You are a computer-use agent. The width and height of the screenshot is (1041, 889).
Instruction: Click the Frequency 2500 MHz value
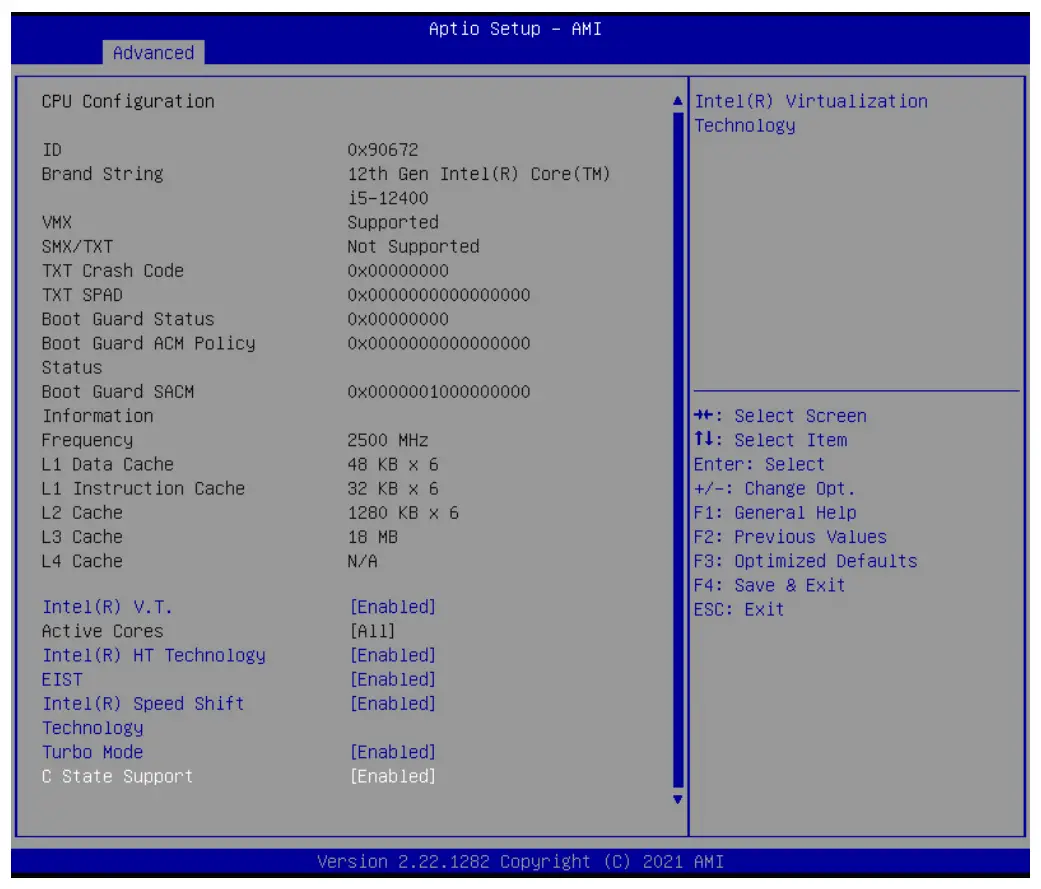point(388,440)
